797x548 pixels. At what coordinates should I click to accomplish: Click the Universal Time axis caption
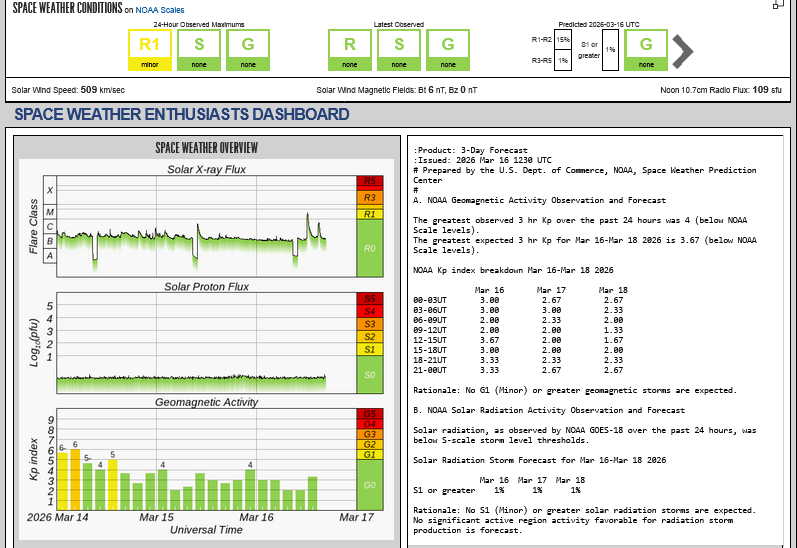[206, 530]
